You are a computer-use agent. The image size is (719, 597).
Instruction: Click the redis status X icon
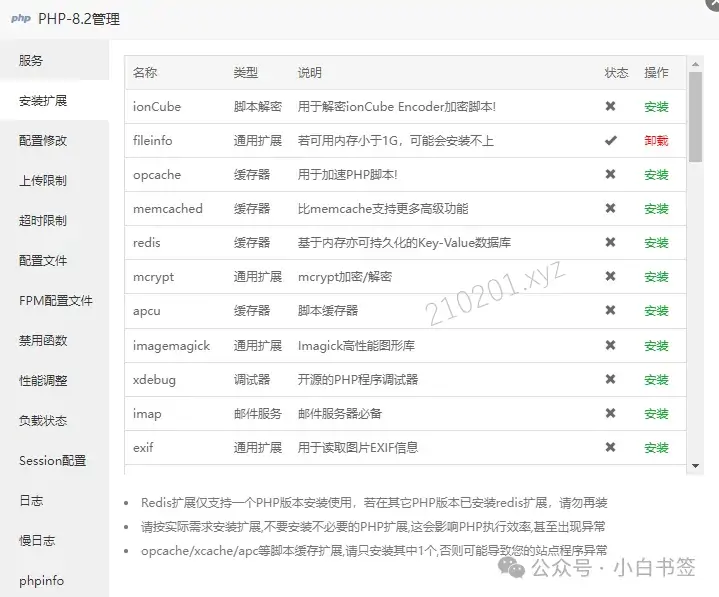point(610,242)
